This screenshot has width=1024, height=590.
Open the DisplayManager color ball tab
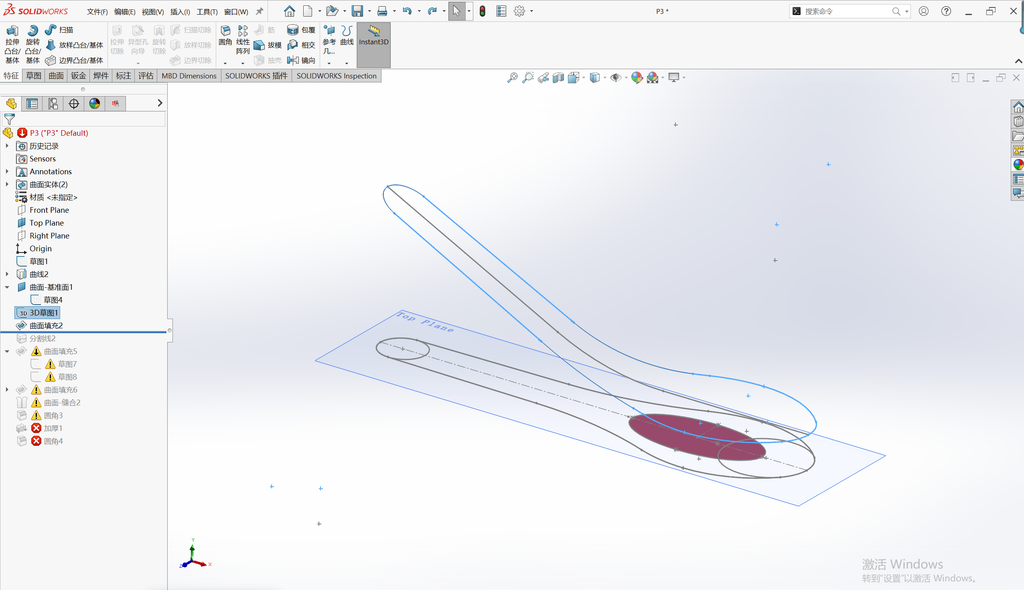95,104
